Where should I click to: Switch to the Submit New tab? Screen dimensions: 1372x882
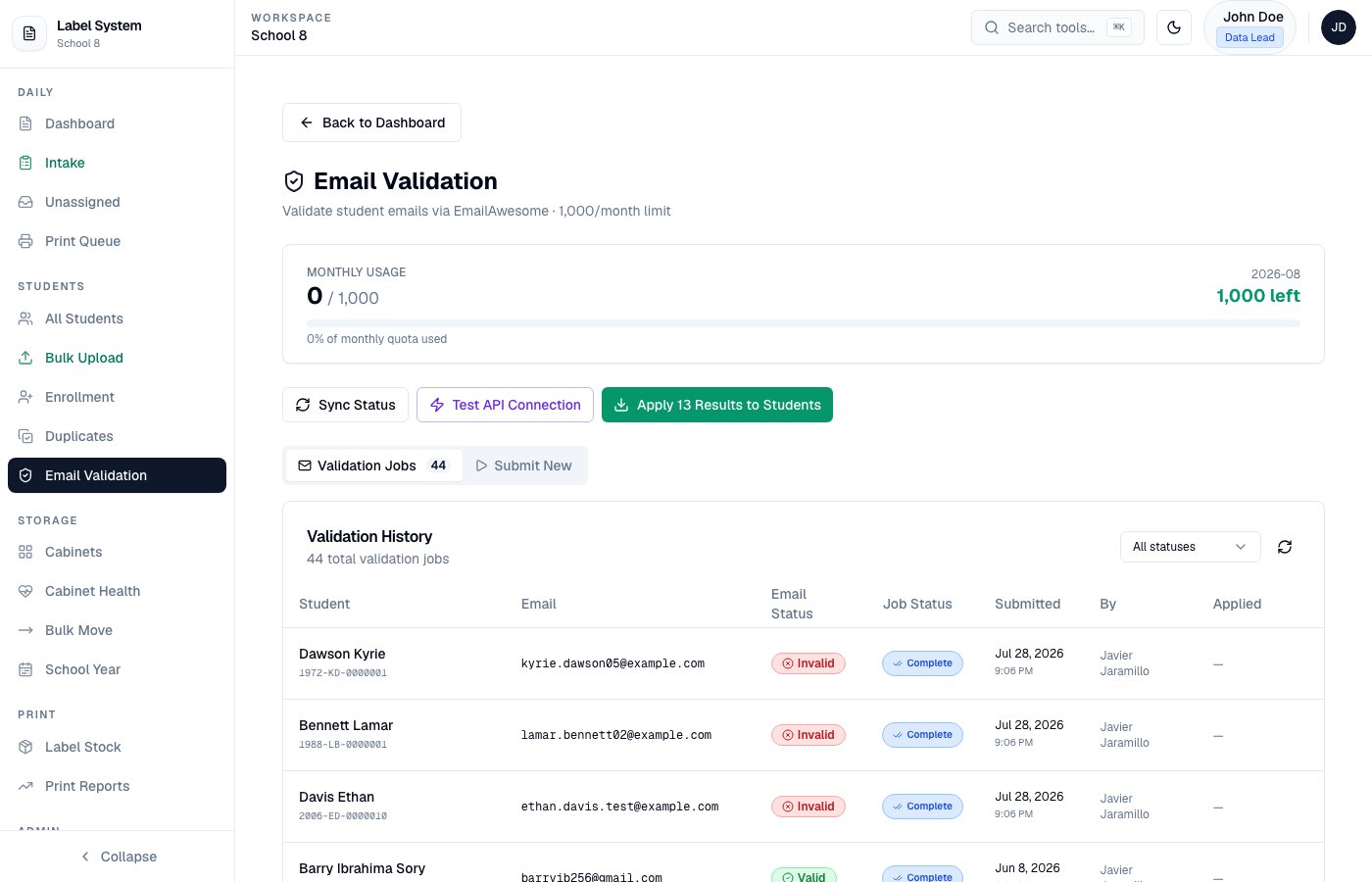point(523,465)
